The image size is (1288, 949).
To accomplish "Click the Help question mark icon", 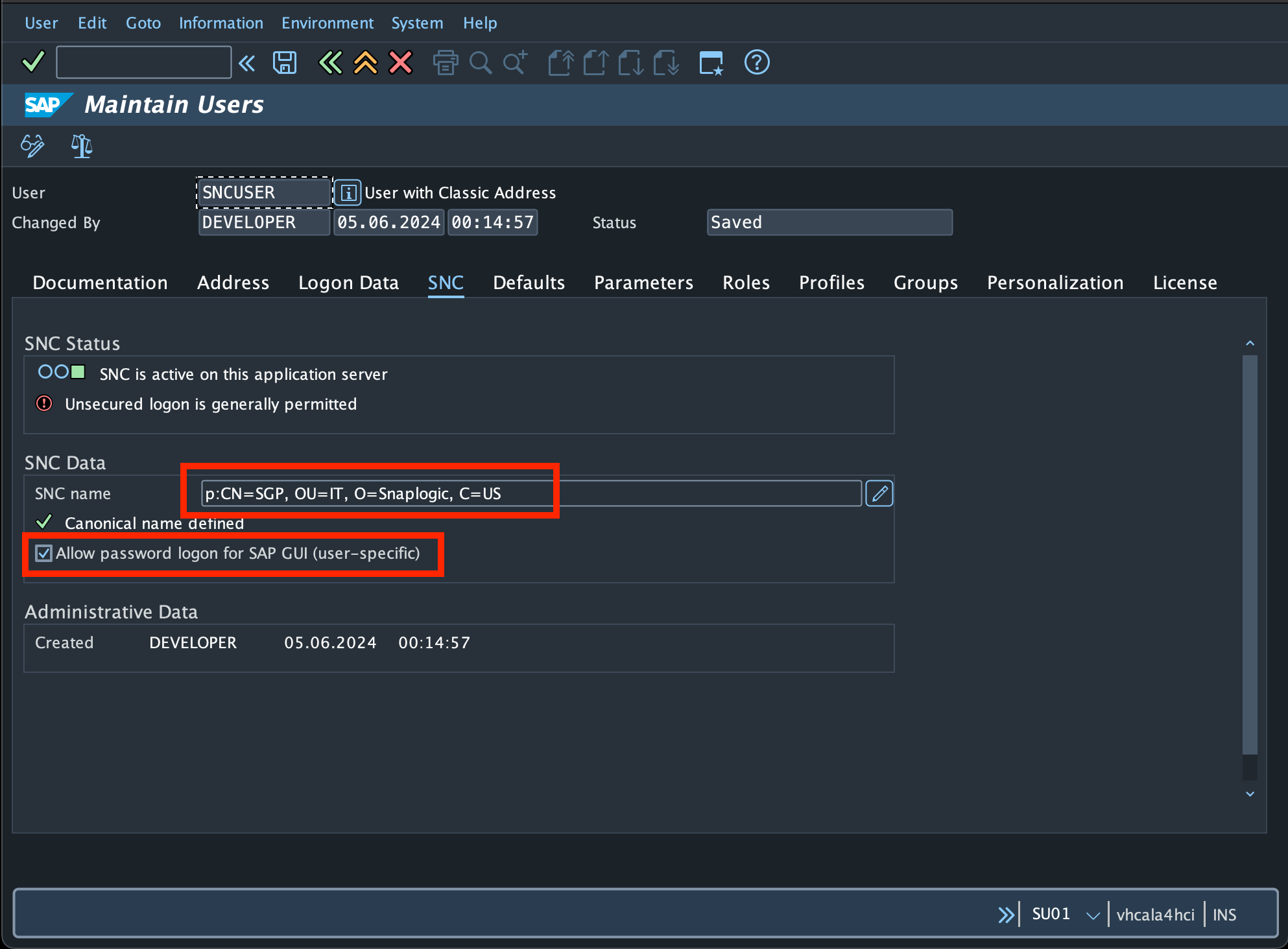I will [x=756, y=63].
